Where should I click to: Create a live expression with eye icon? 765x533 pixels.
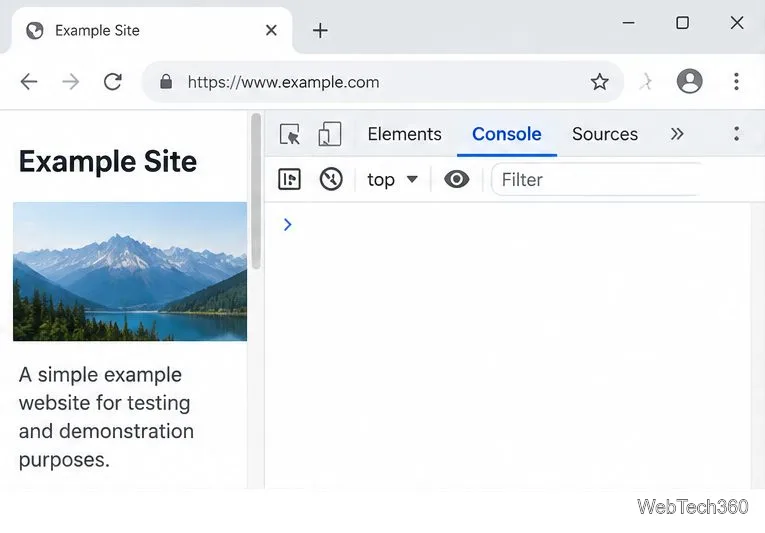point(457,179)
